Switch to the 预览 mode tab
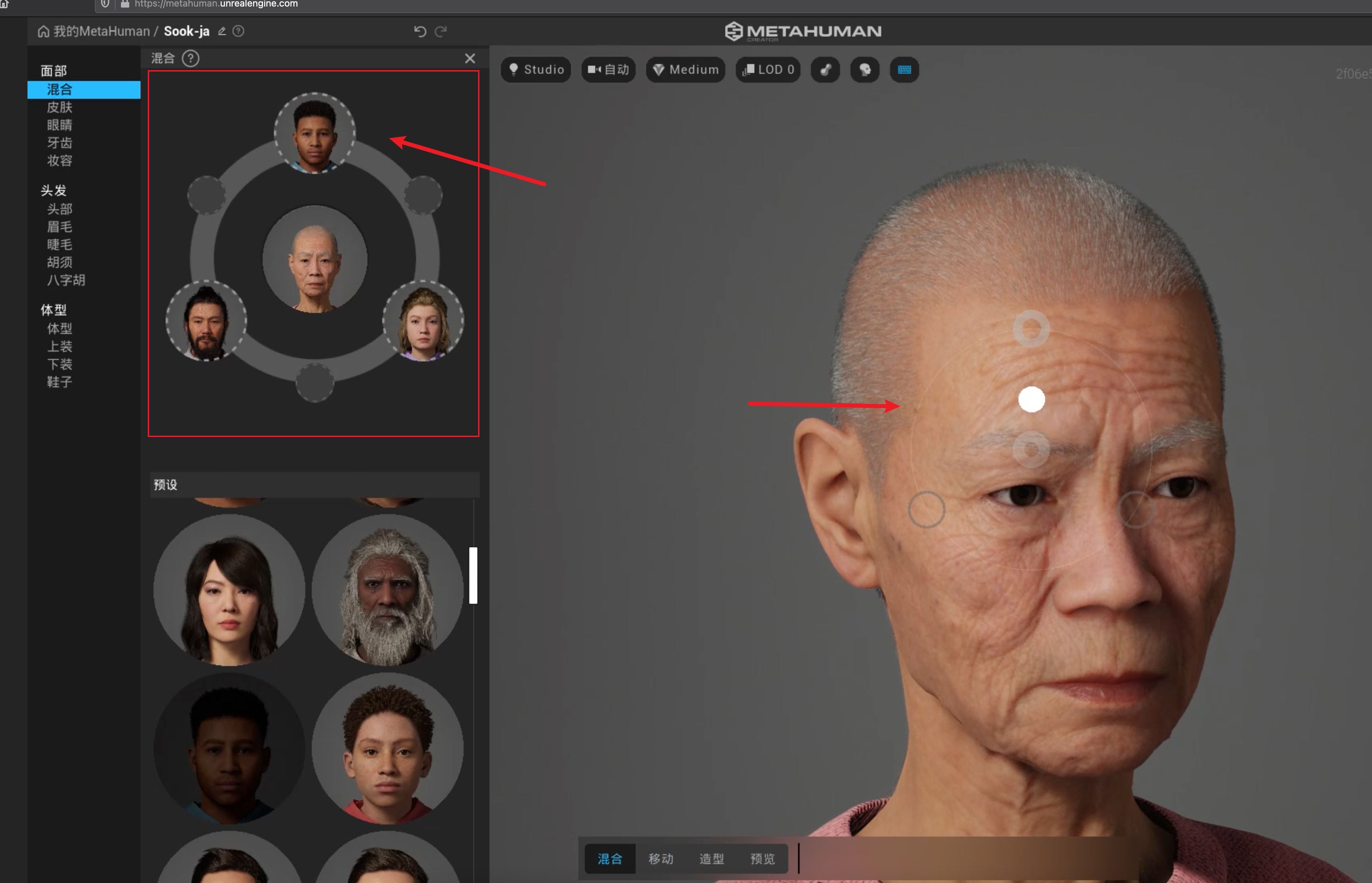The width and height of the screenshot is (1372, 883). pyautogui.click(x=763, y=858)
